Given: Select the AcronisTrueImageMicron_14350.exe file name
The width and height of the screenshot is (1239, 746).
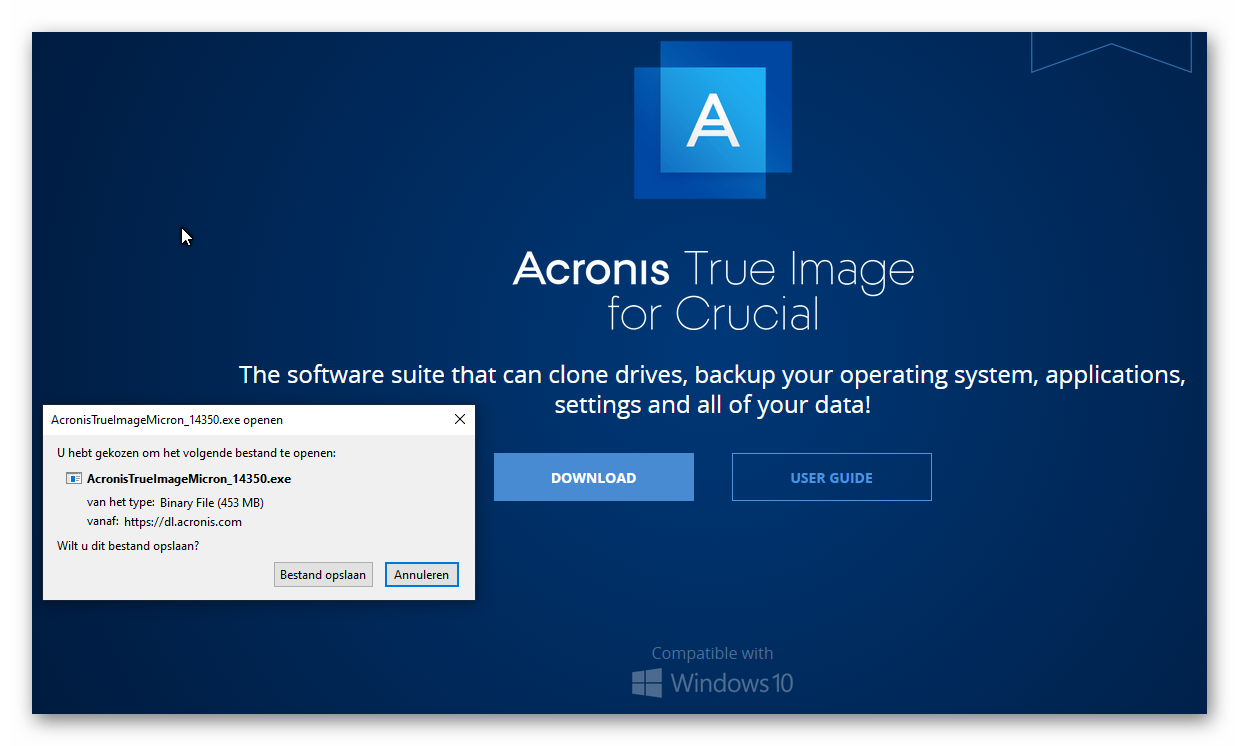Looking at the screenshot, I should [189, 479].
